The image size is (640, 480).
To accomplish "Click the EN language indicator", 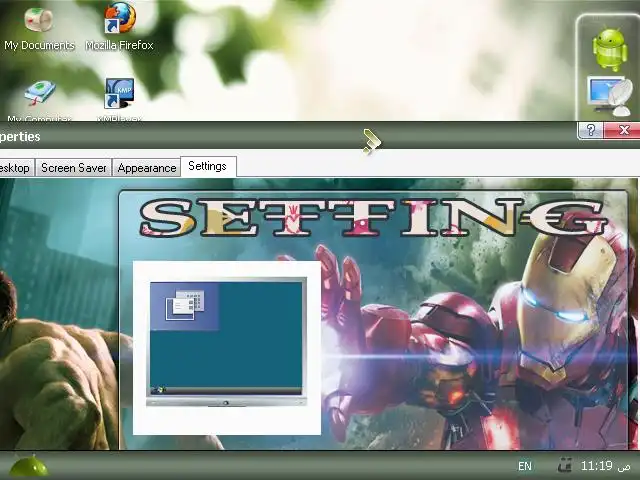I will tap(525, 466).
